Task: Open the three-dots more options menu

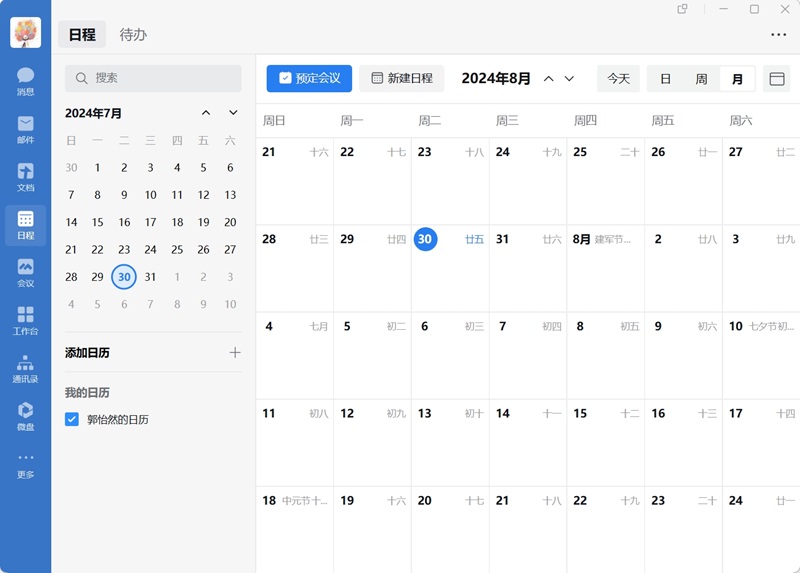Action: click(778, 35)
